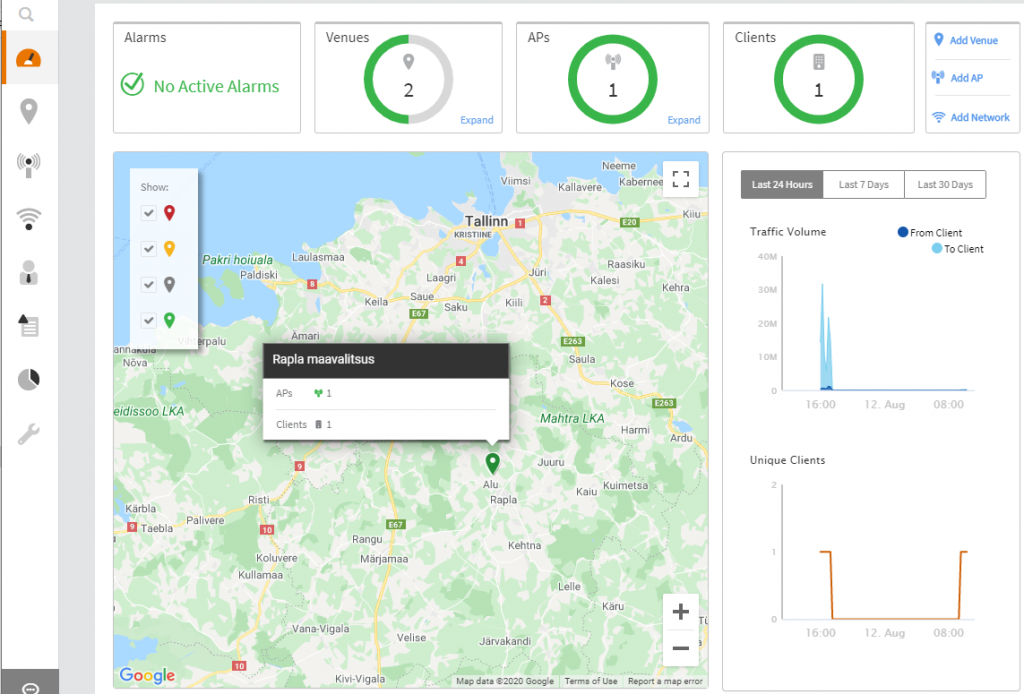Open the dashboard gauge icon in sidebar
Screen dimensions: 1024x694
coord(29,58)
